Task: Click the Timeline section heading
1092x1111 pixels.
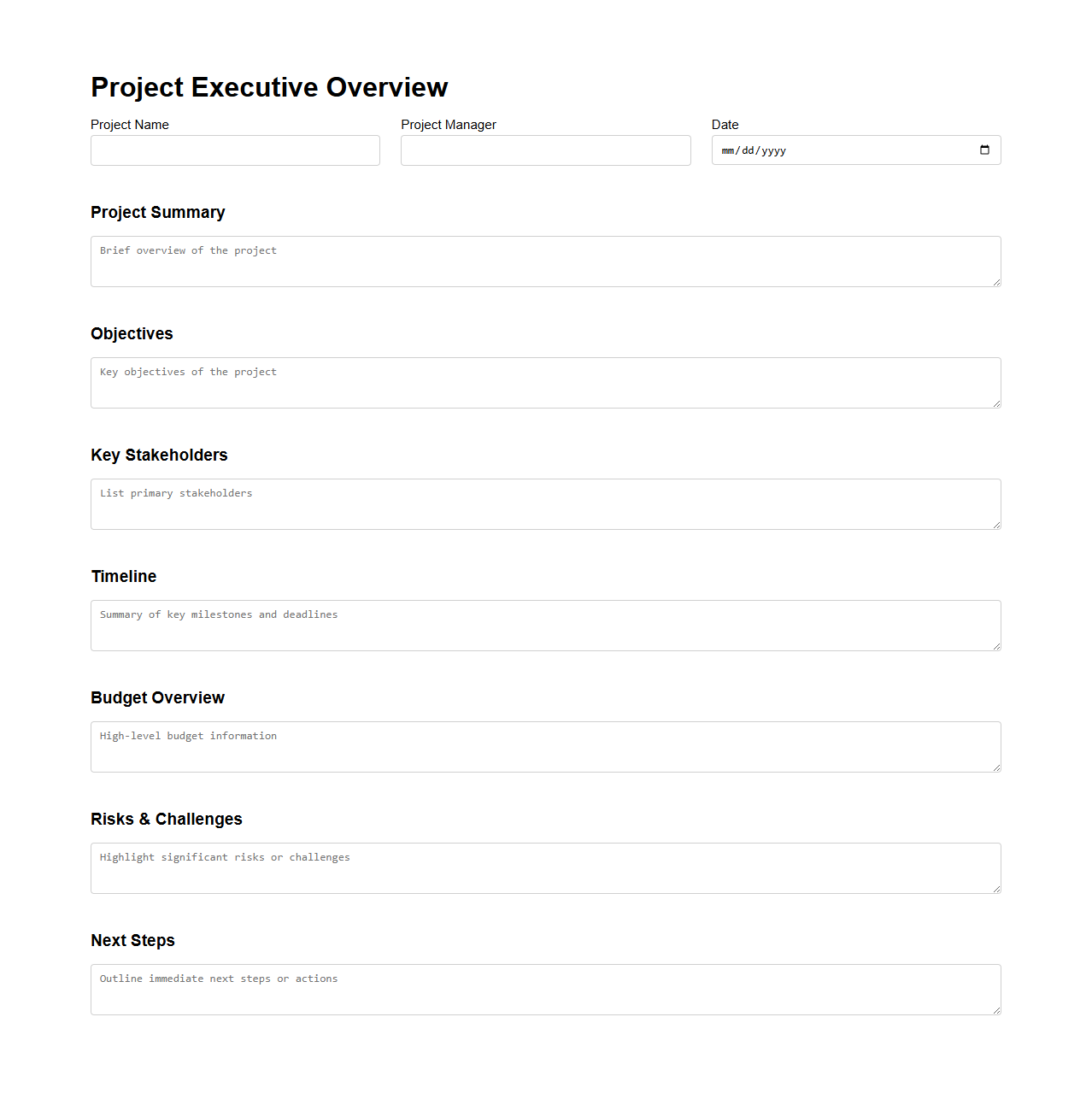Action: coord(123,576)
